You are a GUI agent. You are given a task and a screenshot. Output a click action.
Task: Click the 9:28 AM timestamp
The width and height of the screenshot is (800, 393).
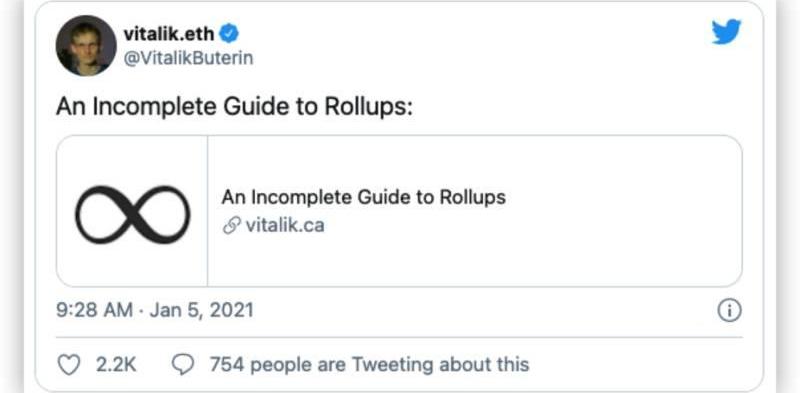coord(94,310)
